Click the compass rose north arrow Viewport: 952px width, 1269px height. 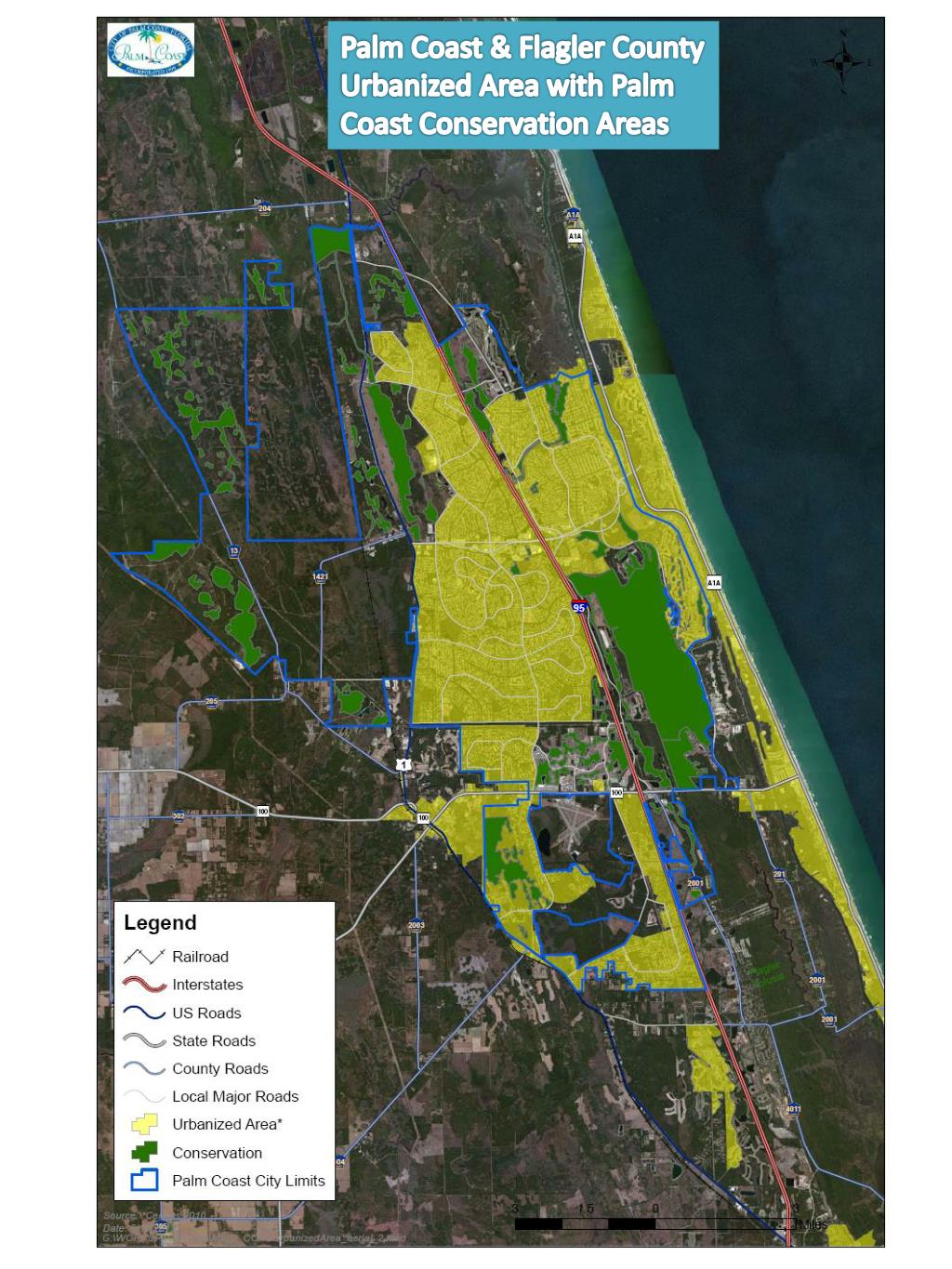click(x=842, y=63)
